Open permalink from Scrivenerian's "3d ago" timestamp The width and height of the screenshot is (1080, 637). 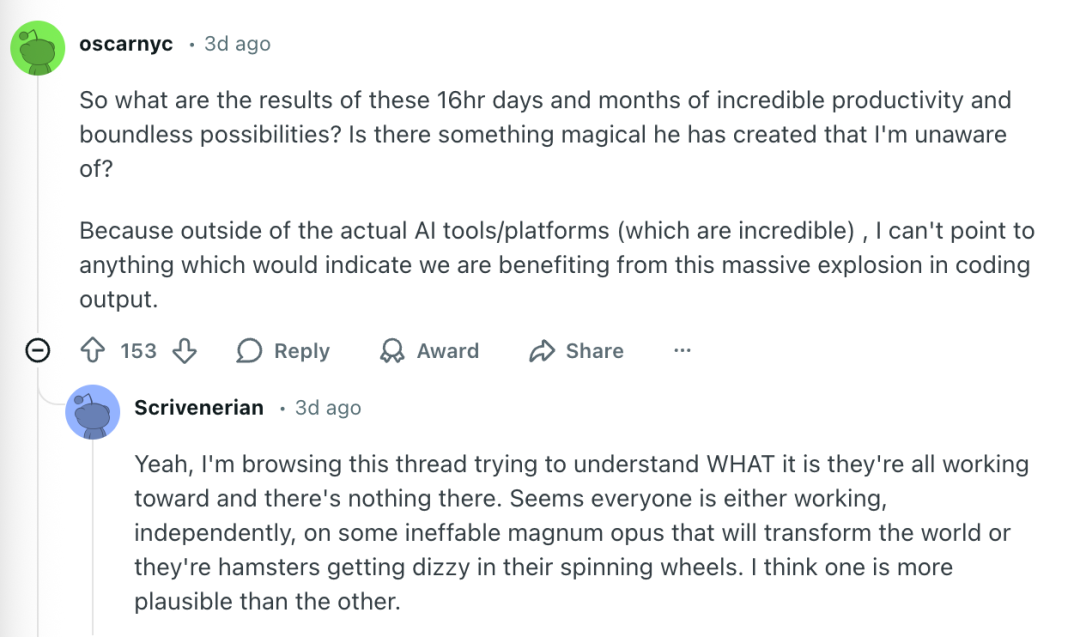328,408
